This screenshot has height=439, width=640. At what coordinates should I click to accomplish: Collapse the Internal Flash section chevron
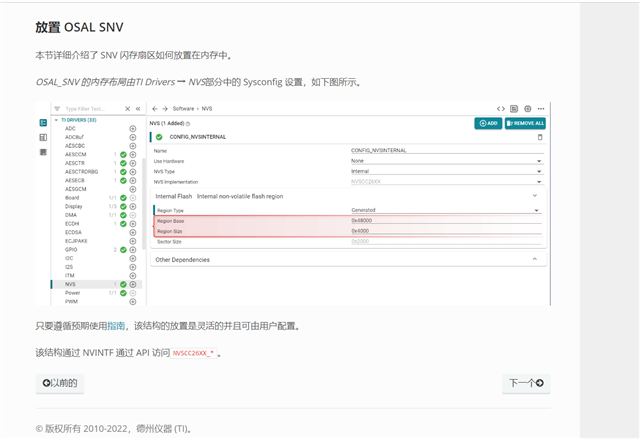pos(535,196)
